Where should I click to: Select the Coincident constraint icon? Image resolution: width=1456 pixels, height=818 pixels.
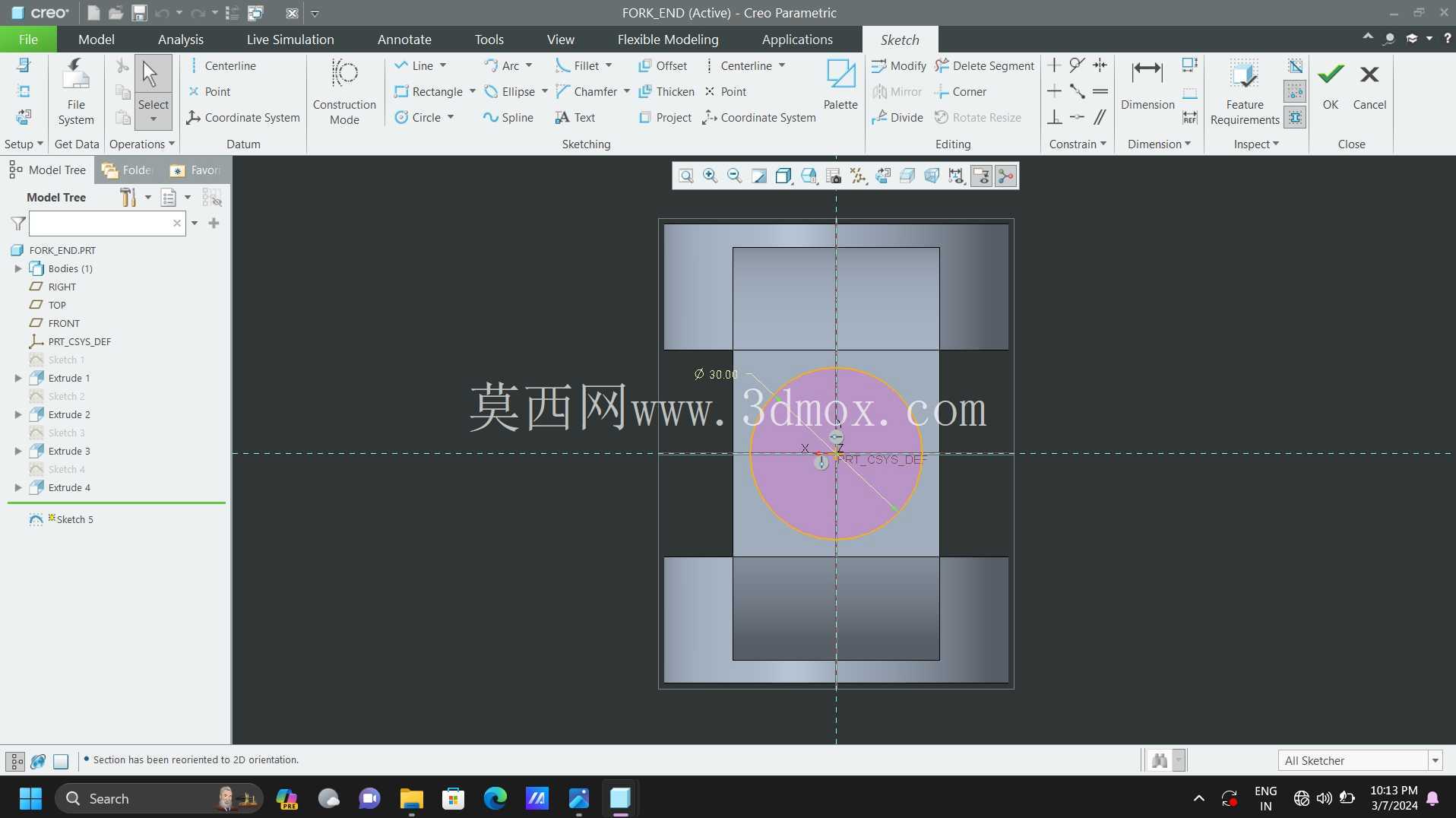click(x=1077, y=117)
